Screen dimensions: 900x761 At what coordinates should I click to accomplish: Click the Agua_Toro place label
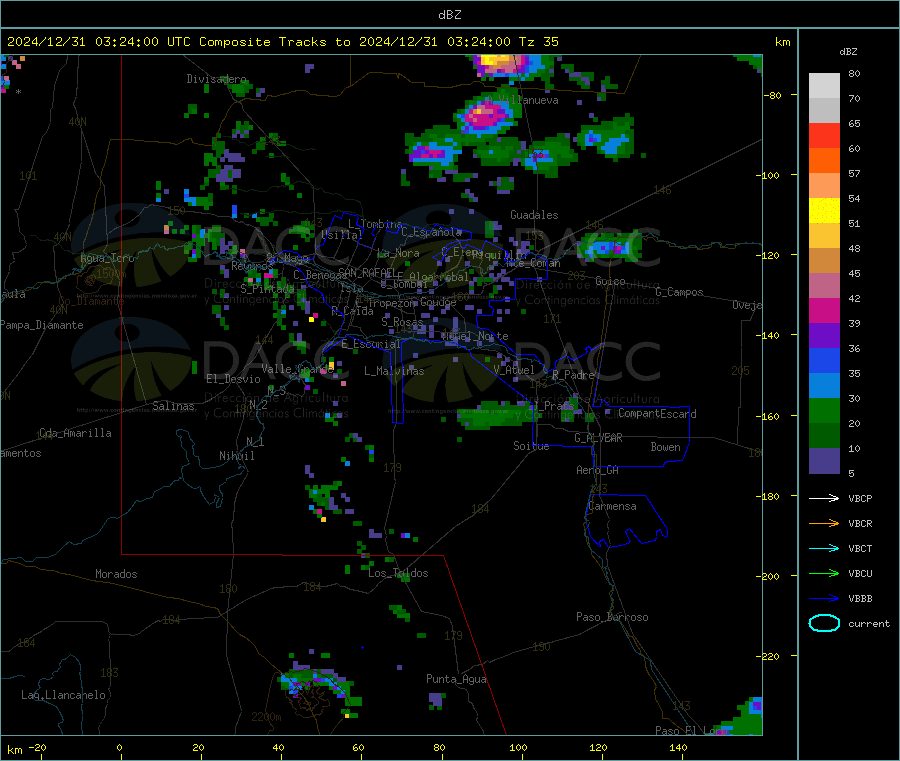107,258
